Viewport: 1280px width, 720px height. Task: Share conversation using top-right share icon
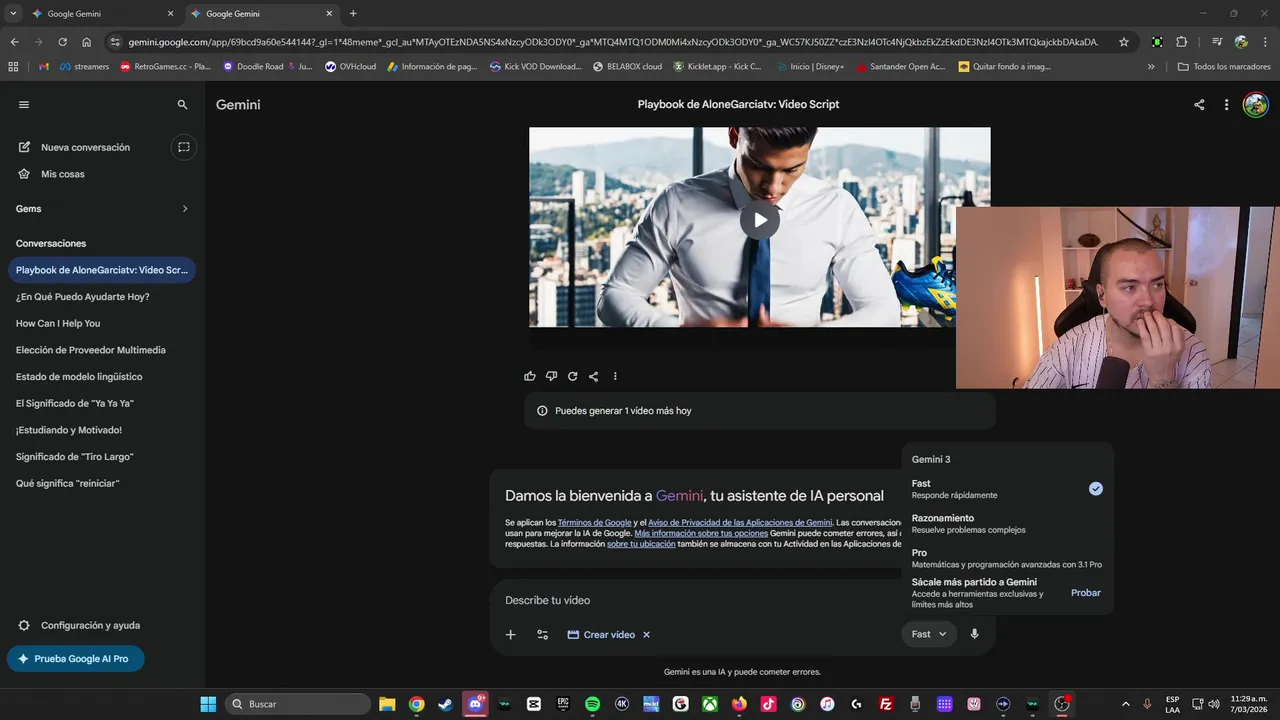(x=1199, y=104)
